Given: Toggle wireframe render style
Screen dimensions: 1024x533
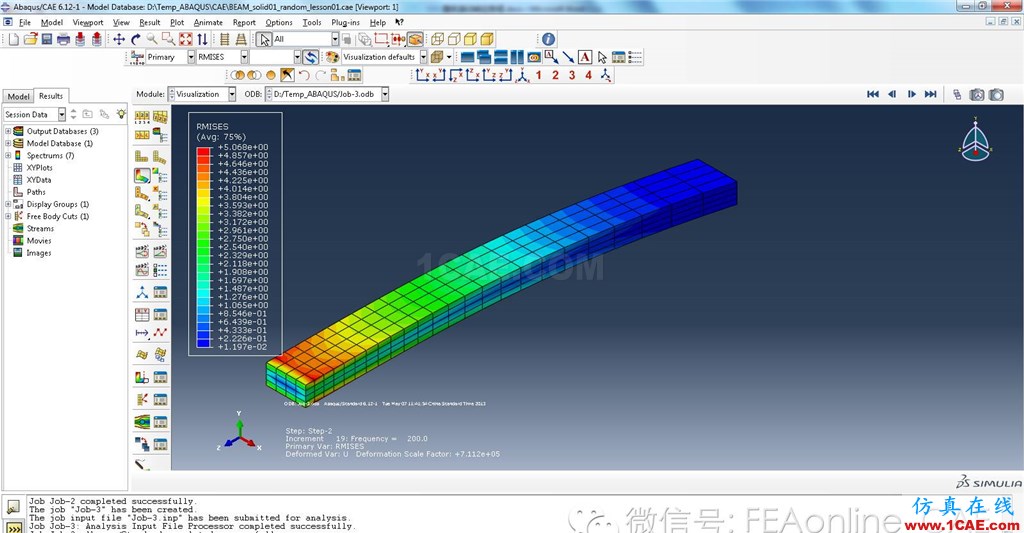Looking at the screenshot, I should click(438, 40).
